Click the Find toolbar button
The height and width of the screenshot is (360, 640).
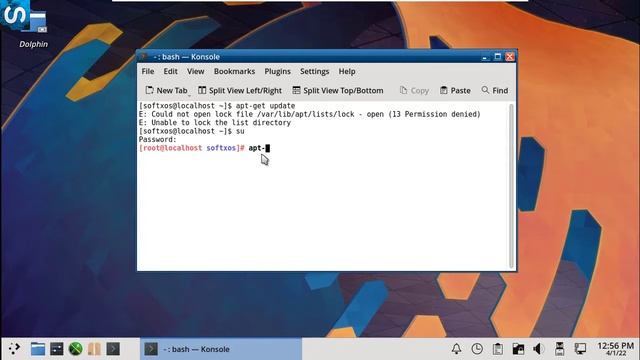click(x=495, y=90)
